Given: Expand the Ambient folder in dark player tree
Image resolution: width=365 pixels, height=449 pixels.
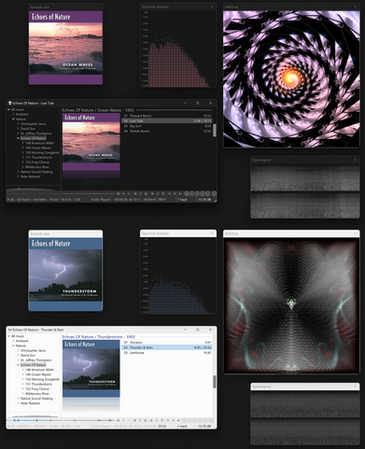Looking at the screenshot, I should pyautogui.click(x=14, y=114).
